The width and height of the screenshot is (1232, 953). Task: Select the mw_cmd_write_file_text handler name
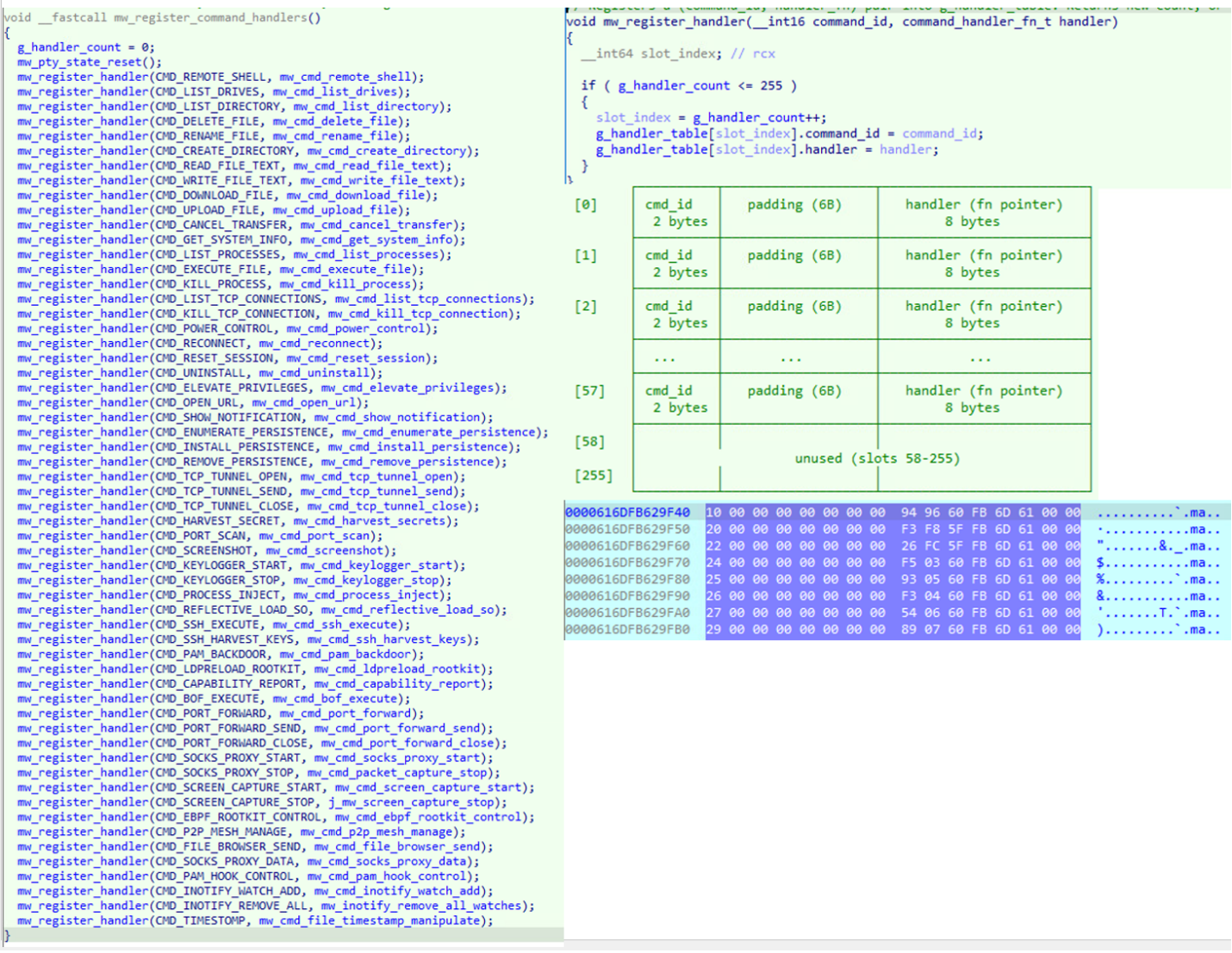pyautogui.click(x=376, y=180)
